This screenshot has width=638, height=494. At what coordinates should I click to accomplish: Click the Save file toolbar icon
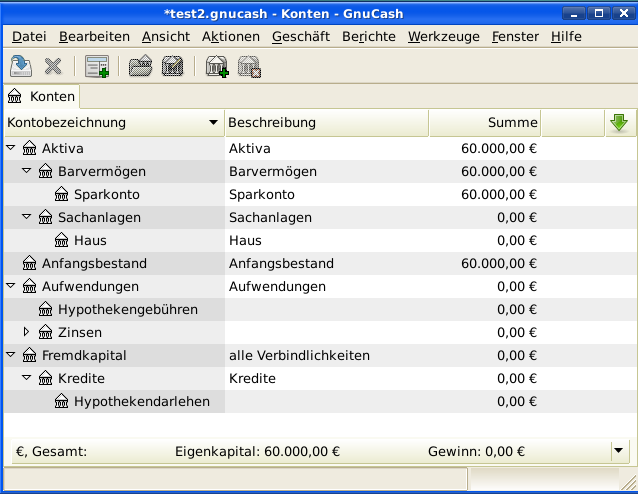click(21, 67)
